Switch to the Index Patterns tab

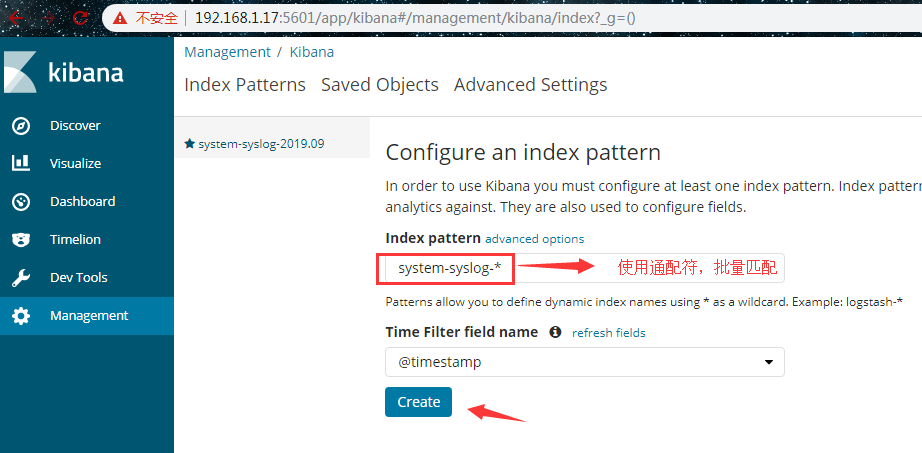pyautogui.click(x=245, y=85)
